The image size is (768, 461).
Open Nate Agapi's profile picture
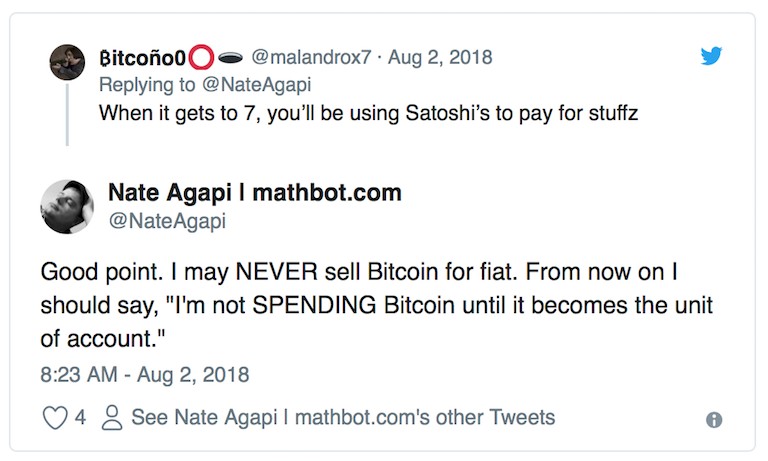tap(67, 207)
